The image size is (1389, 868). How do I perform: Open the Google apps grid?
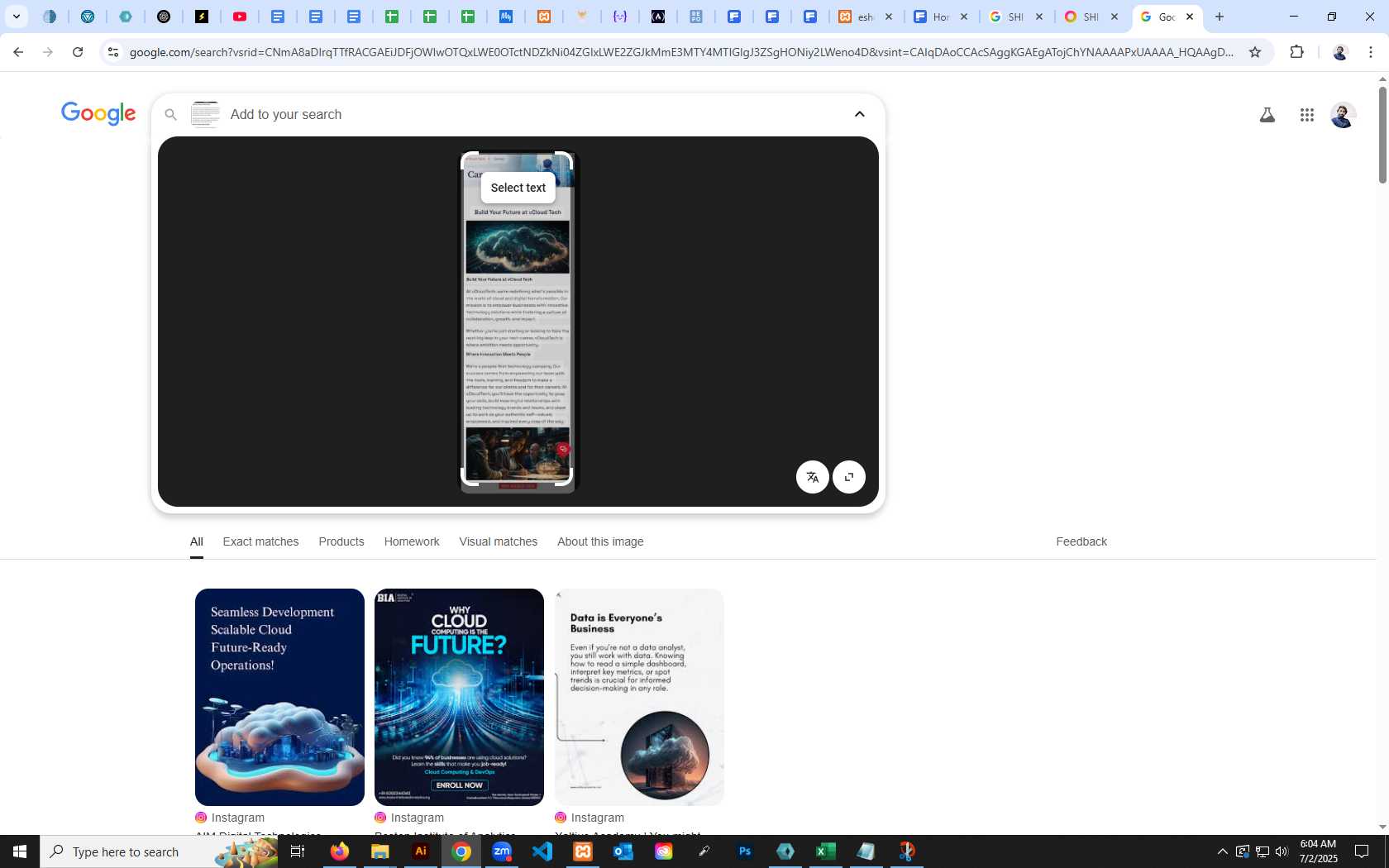[1307, 115]
